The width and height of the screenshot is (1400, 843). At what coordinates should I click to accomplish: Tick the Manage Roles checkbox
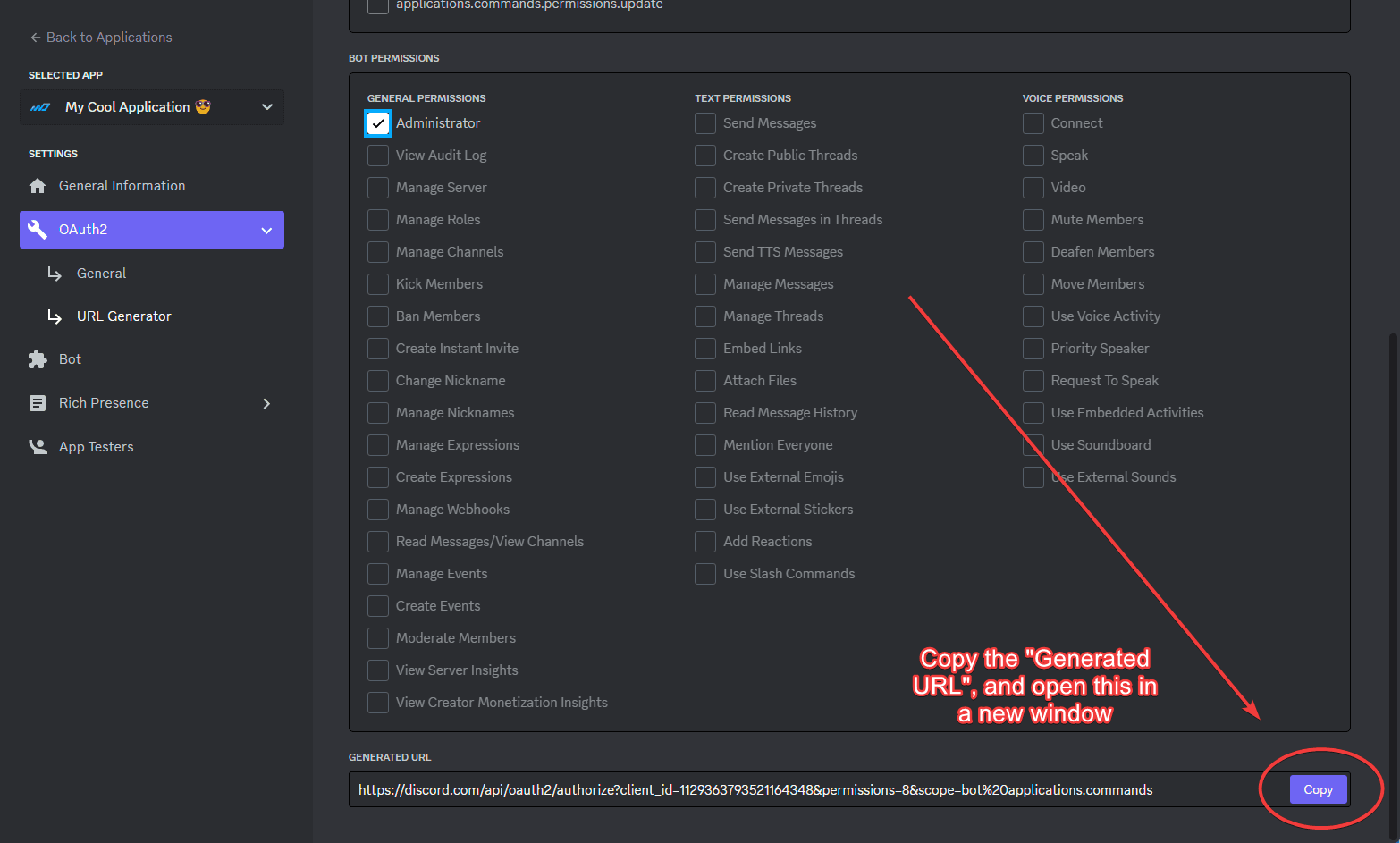pyautogui.click(x=378, y=220)
